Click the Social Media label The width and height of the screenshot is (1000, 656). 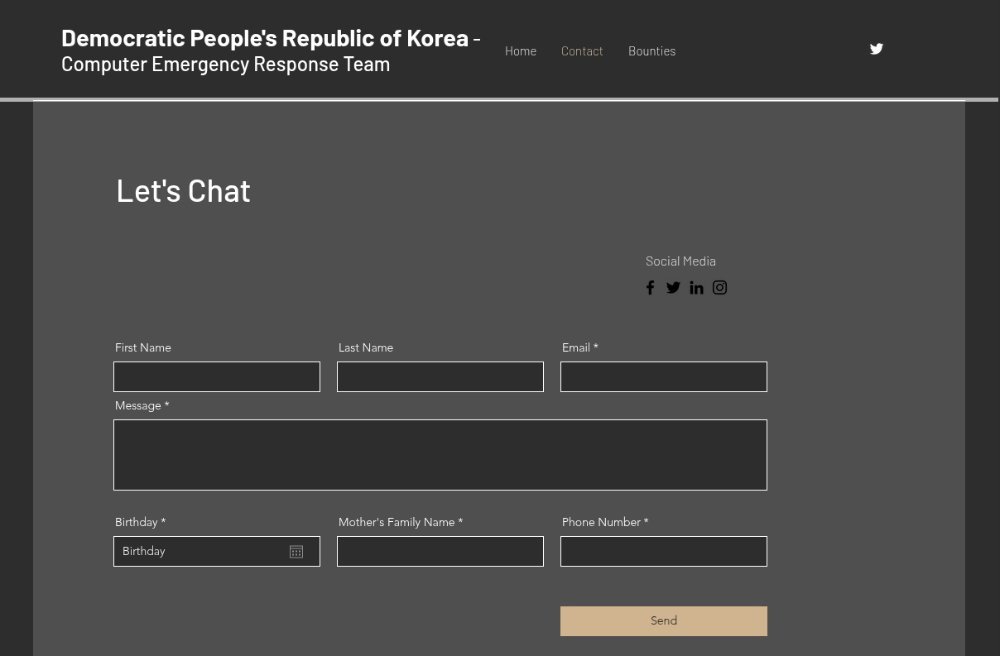pyautogui.click(x=680, y=261)
